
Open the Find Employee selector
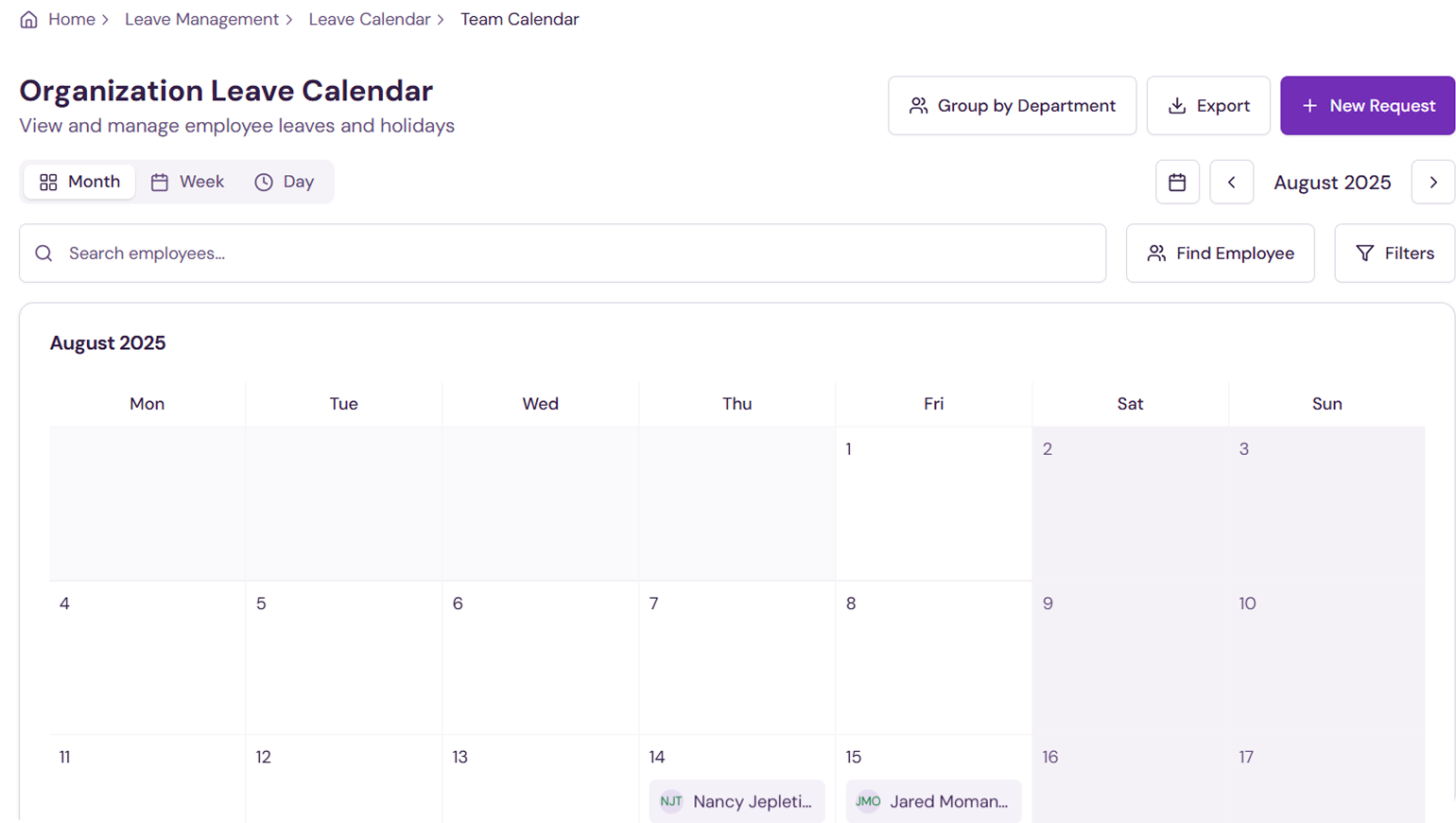point(1220,254)
